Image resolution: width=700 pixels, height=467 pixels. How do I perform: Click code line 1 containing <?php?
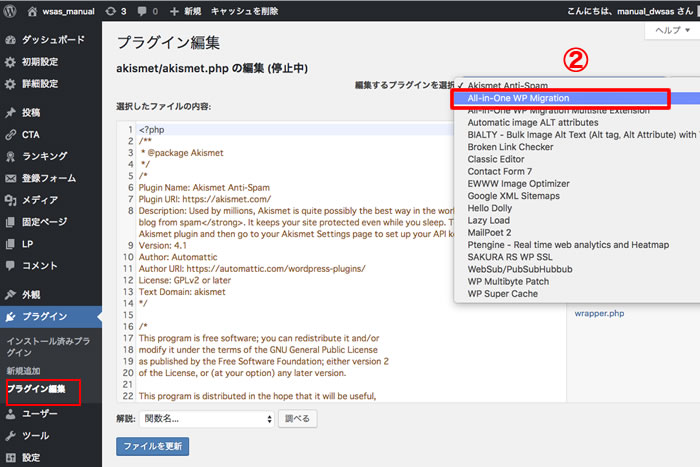(296, 129)
